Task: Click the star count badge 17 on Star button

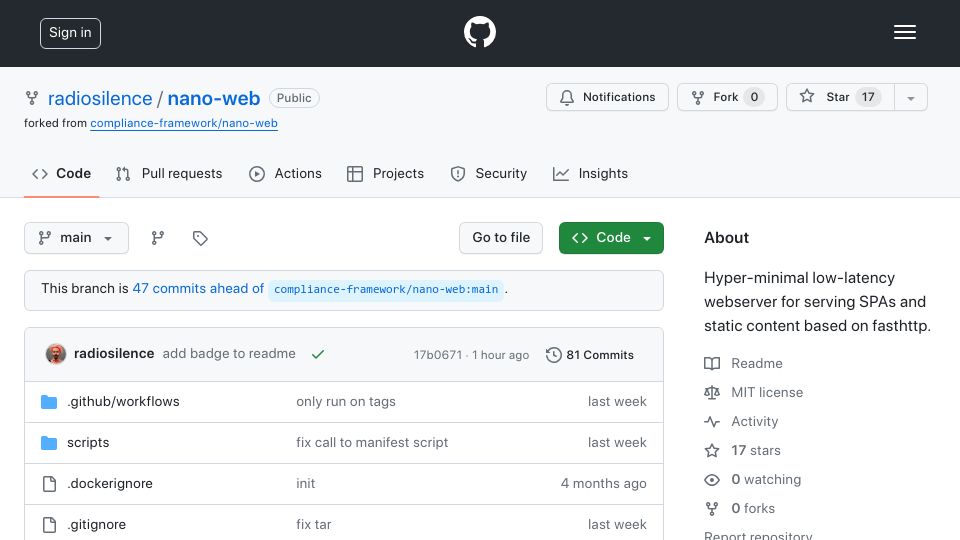Action: [868, 97]
